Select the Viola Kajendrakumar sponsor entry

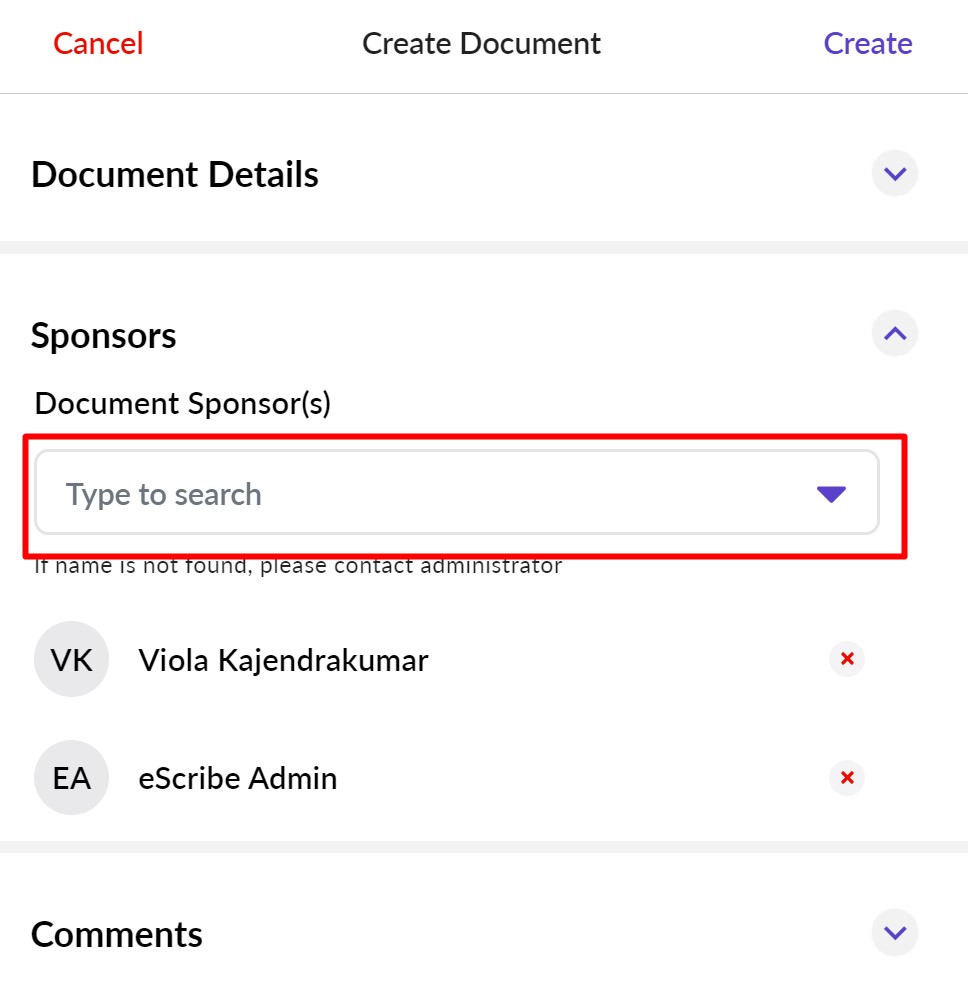(x=283, y=659)
